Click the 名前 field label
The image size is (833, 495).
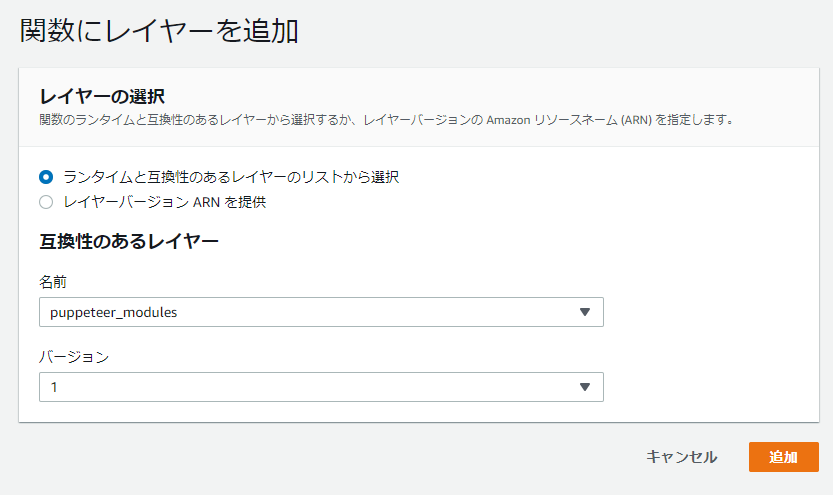(x=53, y=282)
